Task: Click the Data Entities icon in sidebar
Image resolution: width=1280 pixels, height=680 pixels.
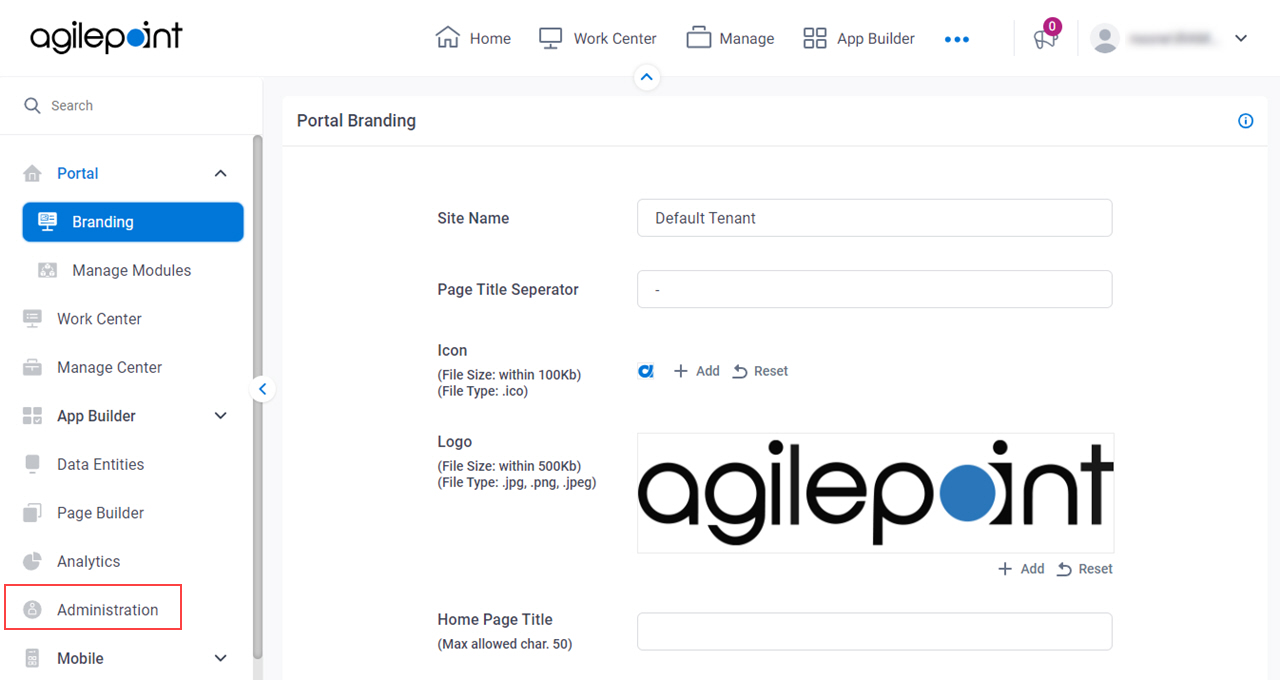Action: pos(33,464)
